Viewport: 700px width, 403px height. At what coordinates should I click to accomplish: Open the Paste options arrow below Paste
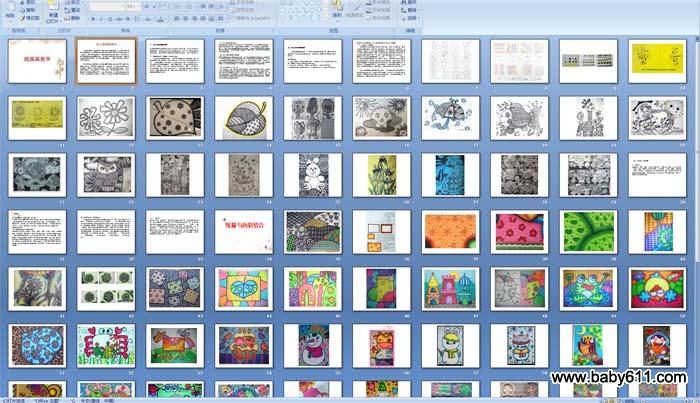tap(11, 21)
